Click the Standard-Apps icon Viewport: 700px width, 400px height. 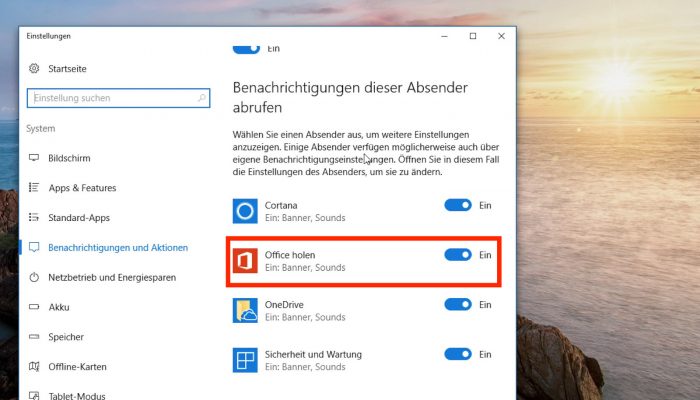pyautogui.click(x=34, y=217)
